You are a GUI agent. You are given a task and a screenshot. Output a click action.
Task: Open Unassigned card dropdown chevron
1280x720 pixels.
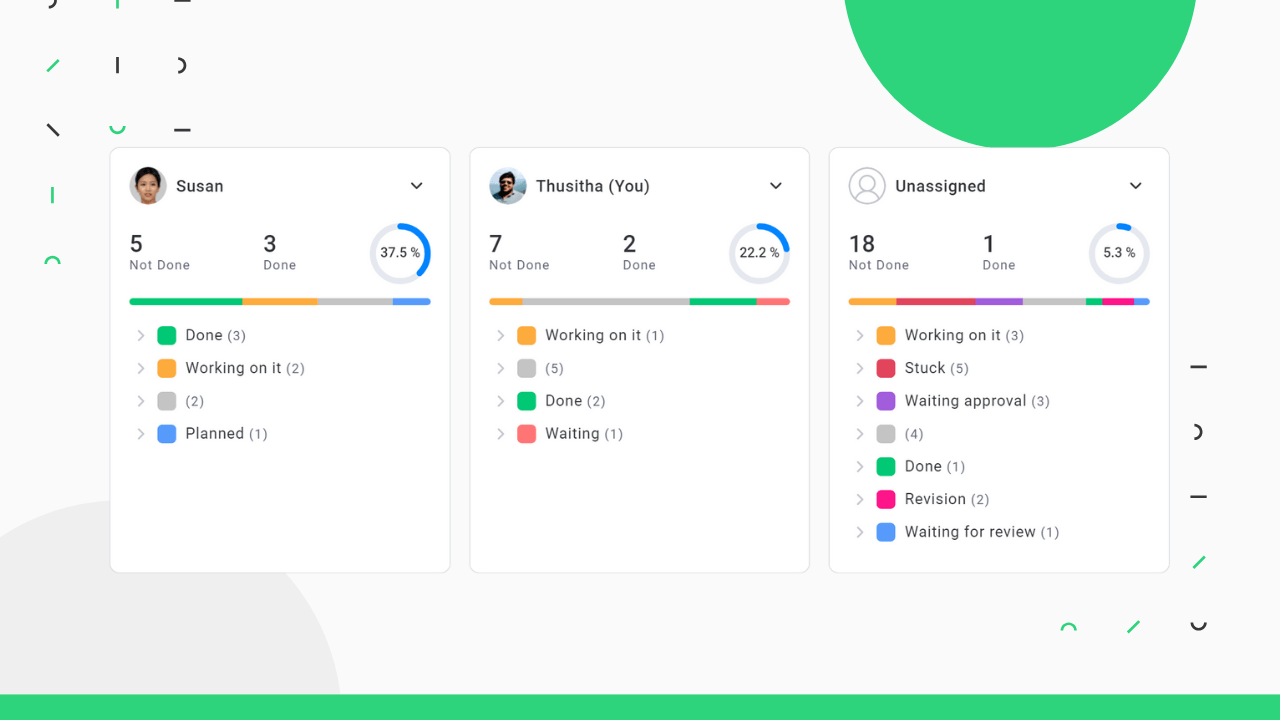coord(1136,186)
